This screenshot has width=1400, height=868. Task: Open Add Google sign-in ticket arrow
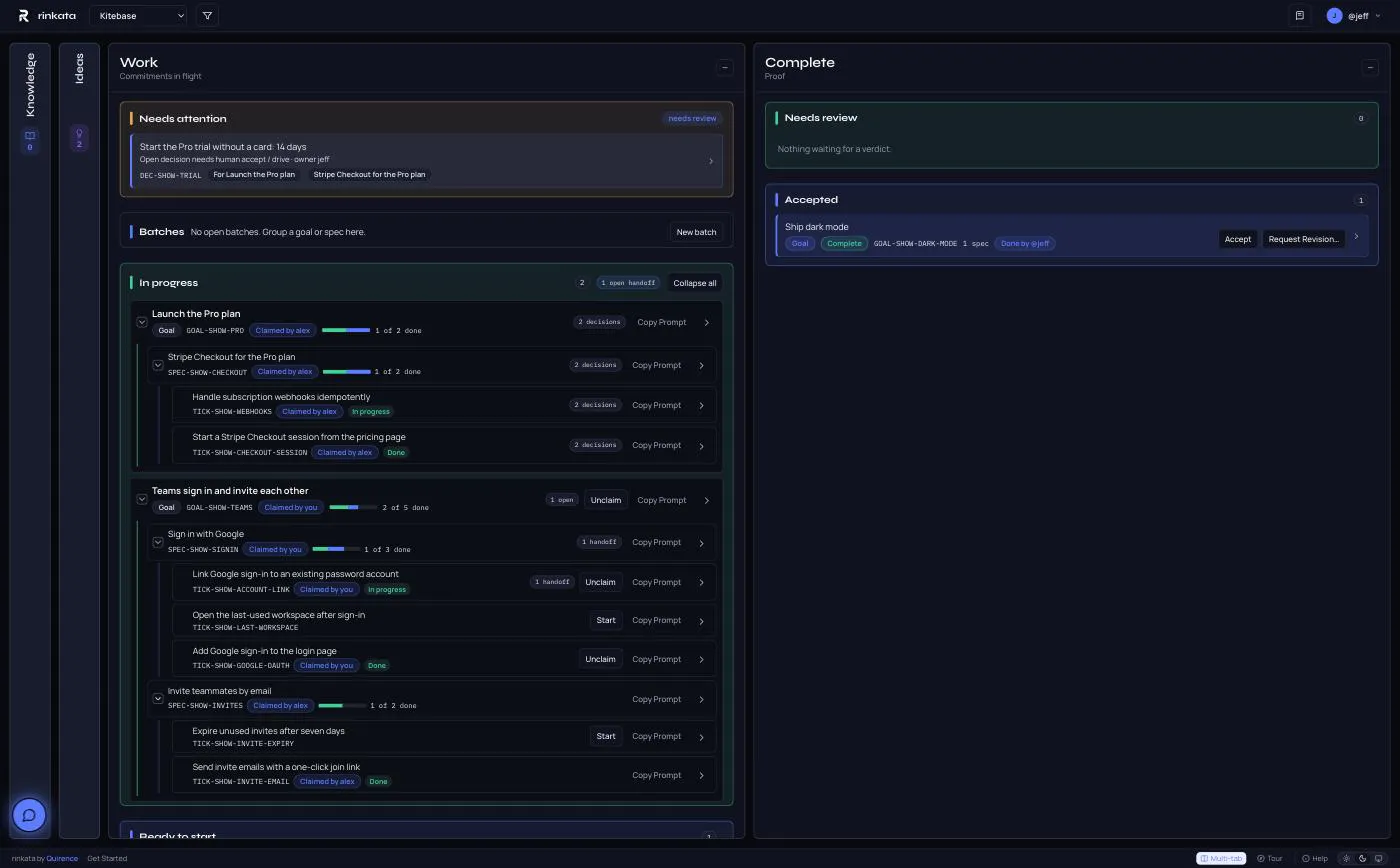click(x=701, y=660)
